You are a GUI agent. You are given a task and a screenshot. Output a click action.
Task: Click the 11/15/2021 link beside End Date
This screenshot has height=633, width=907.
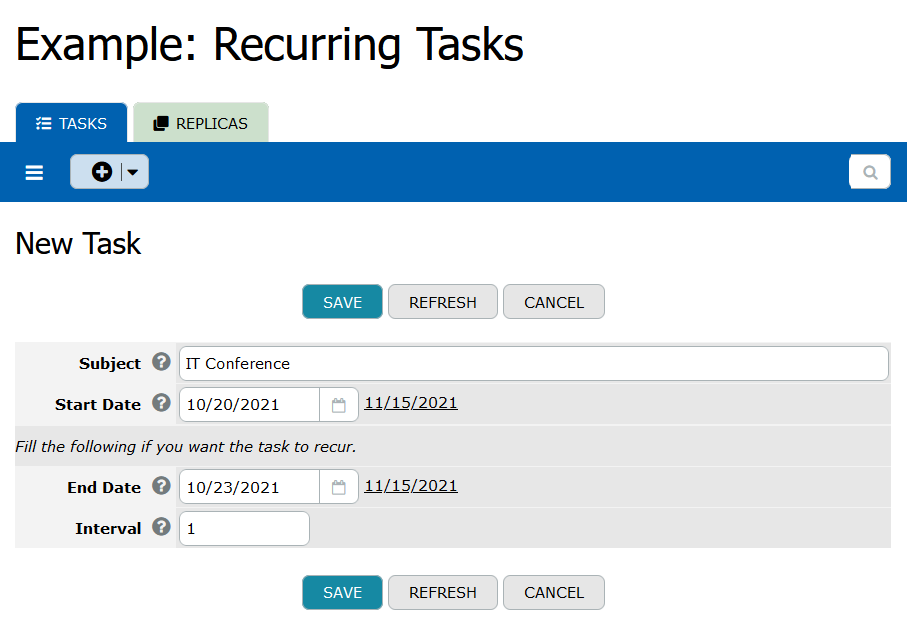pos(411,486)
